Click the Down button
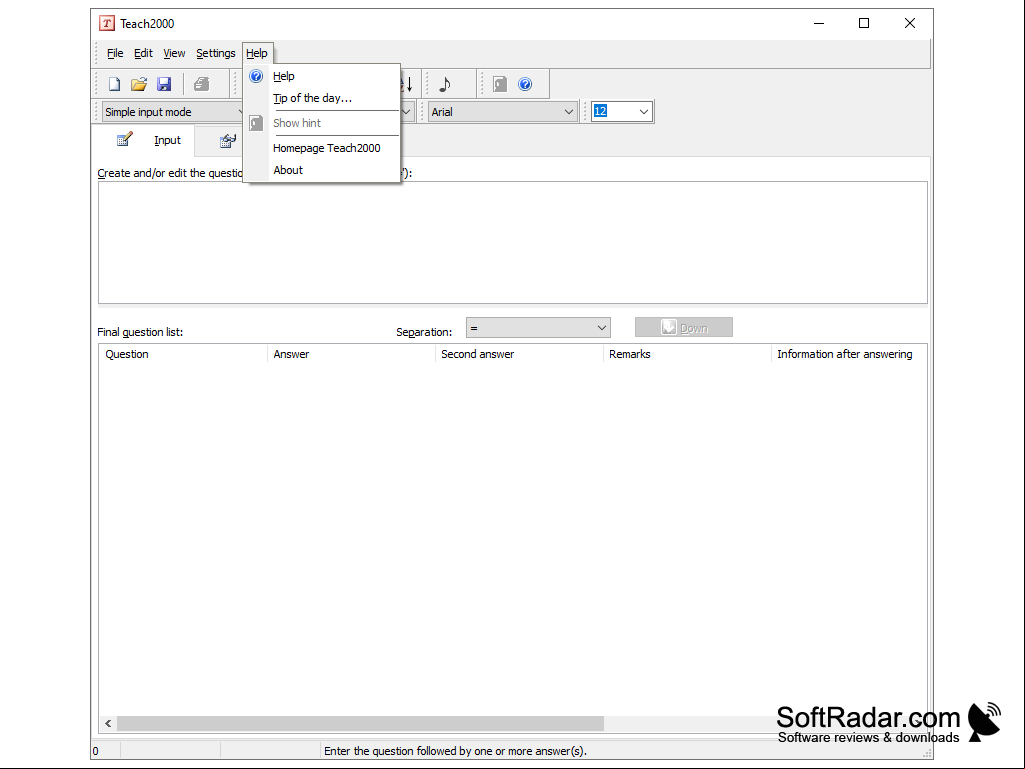 click(684, 328)
